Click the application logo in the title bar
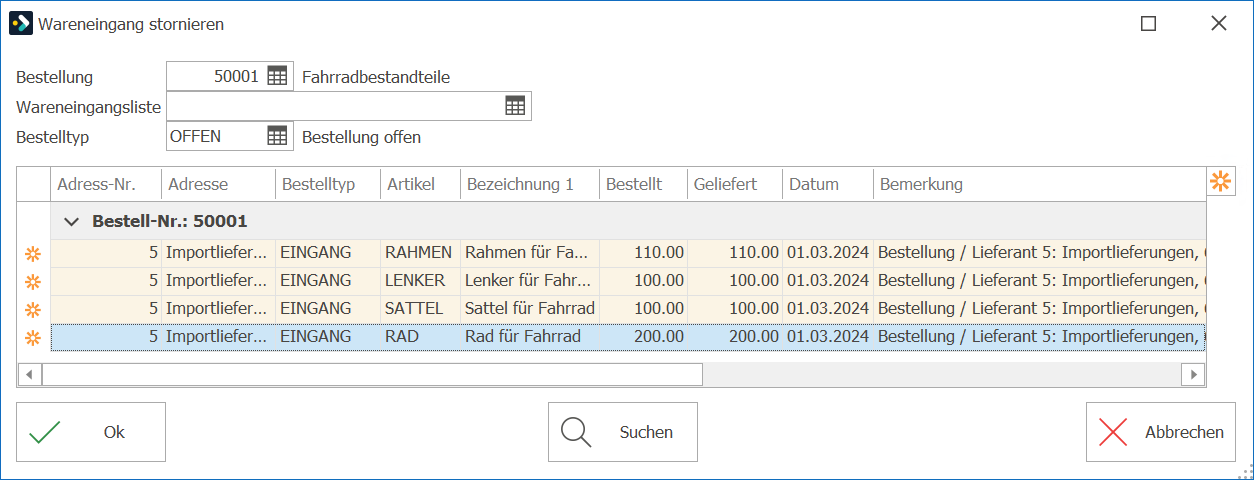1254x480 pixels. 20,23
